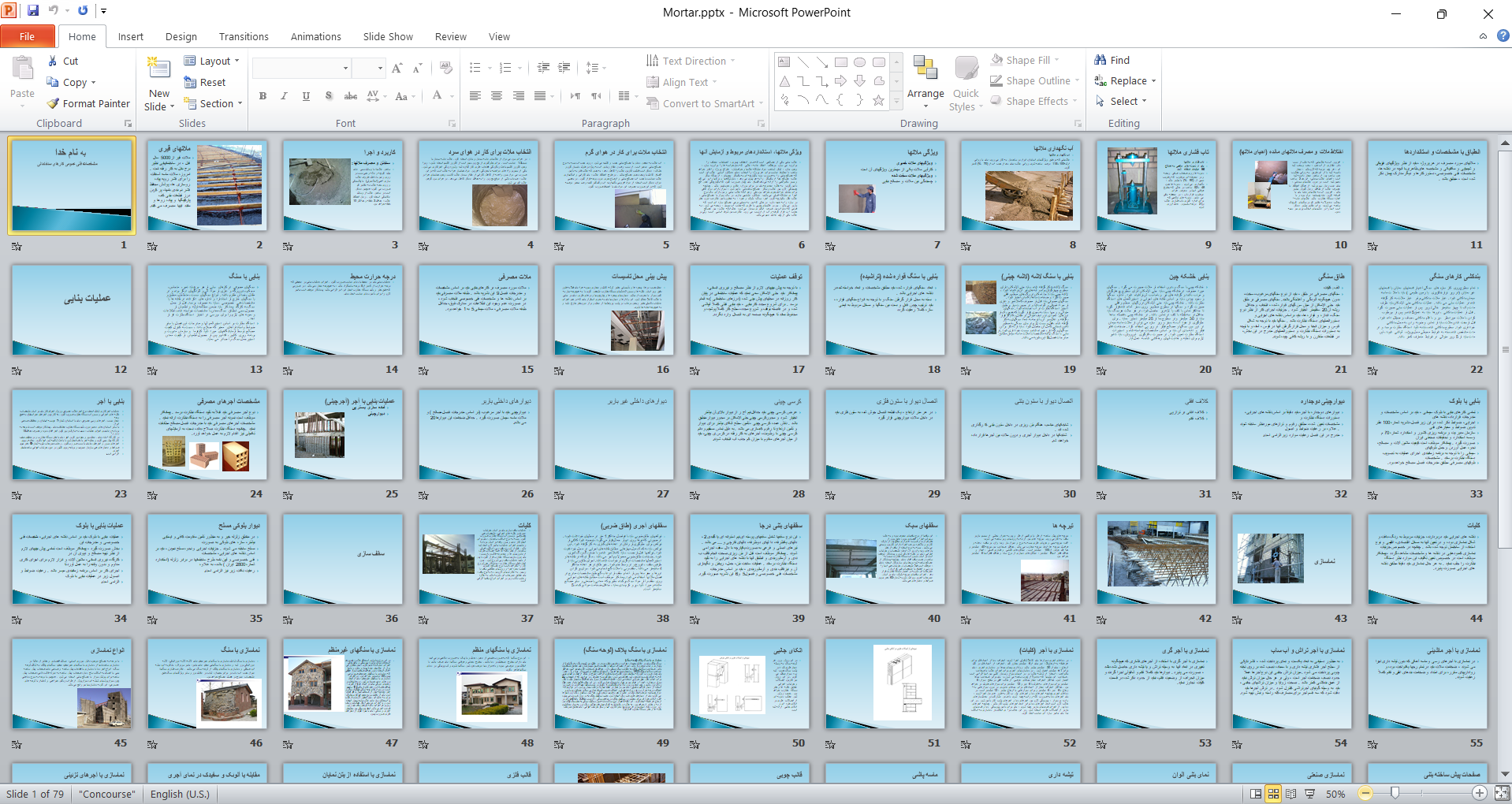Image resolution: width=1512 pixels, height=804 pixels.
Task: Click the Select button in Editing
Action: tap(1120, 101)
